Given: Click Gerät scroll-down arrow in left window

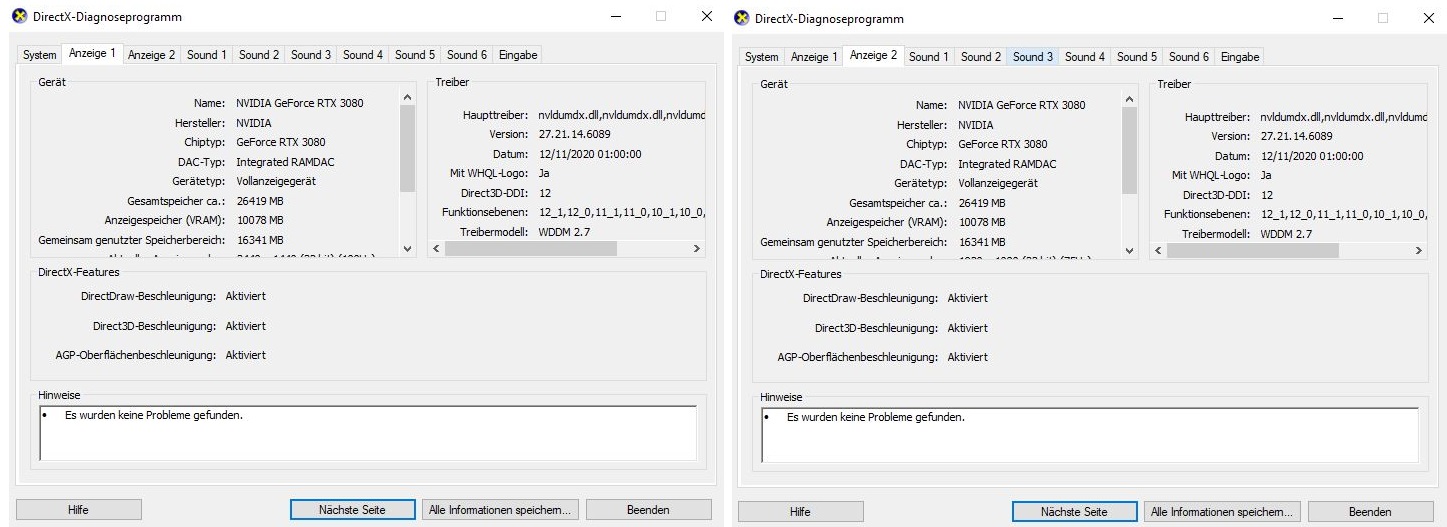Looking at the screenshot, I should pyautogui.click(x=407, y=248).
